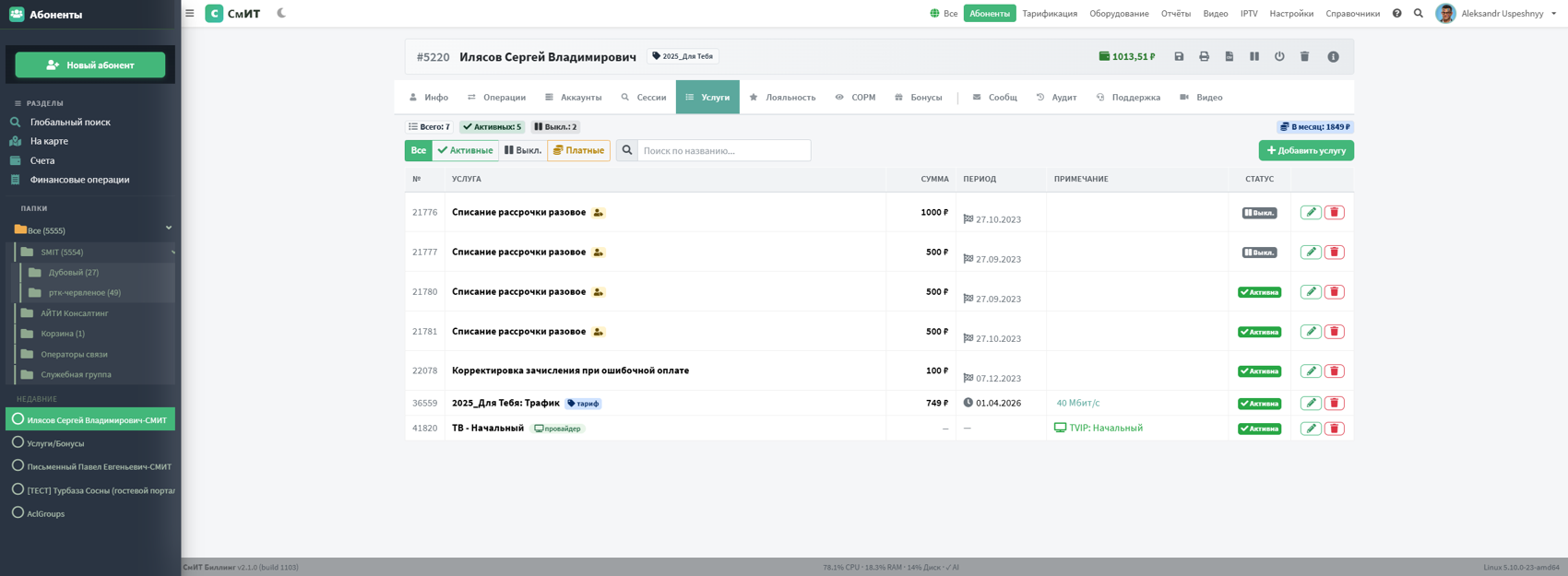Click the 2025_Для Тебя tariff tag
Image resolution: width=1568 pixels, height=576 pixels.
pyautogui.click(x=683, y=56)
